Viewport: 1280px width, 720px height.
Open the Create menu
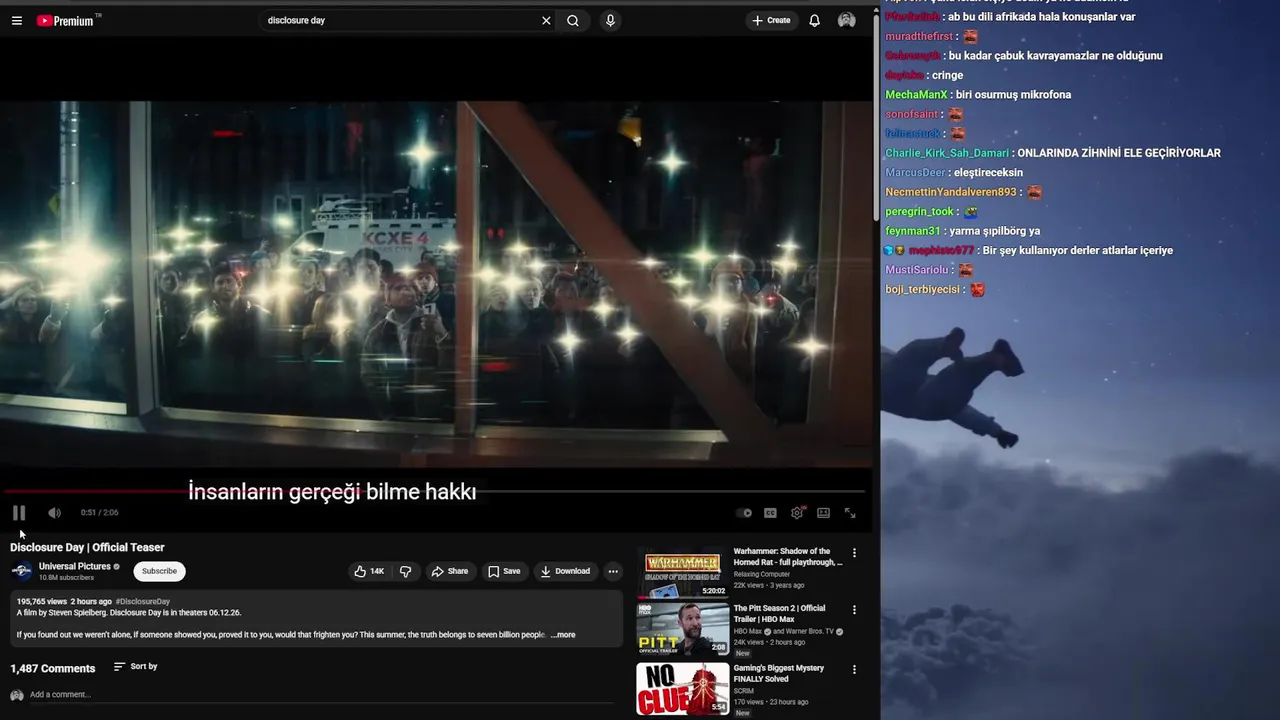[x=771, y=20]
